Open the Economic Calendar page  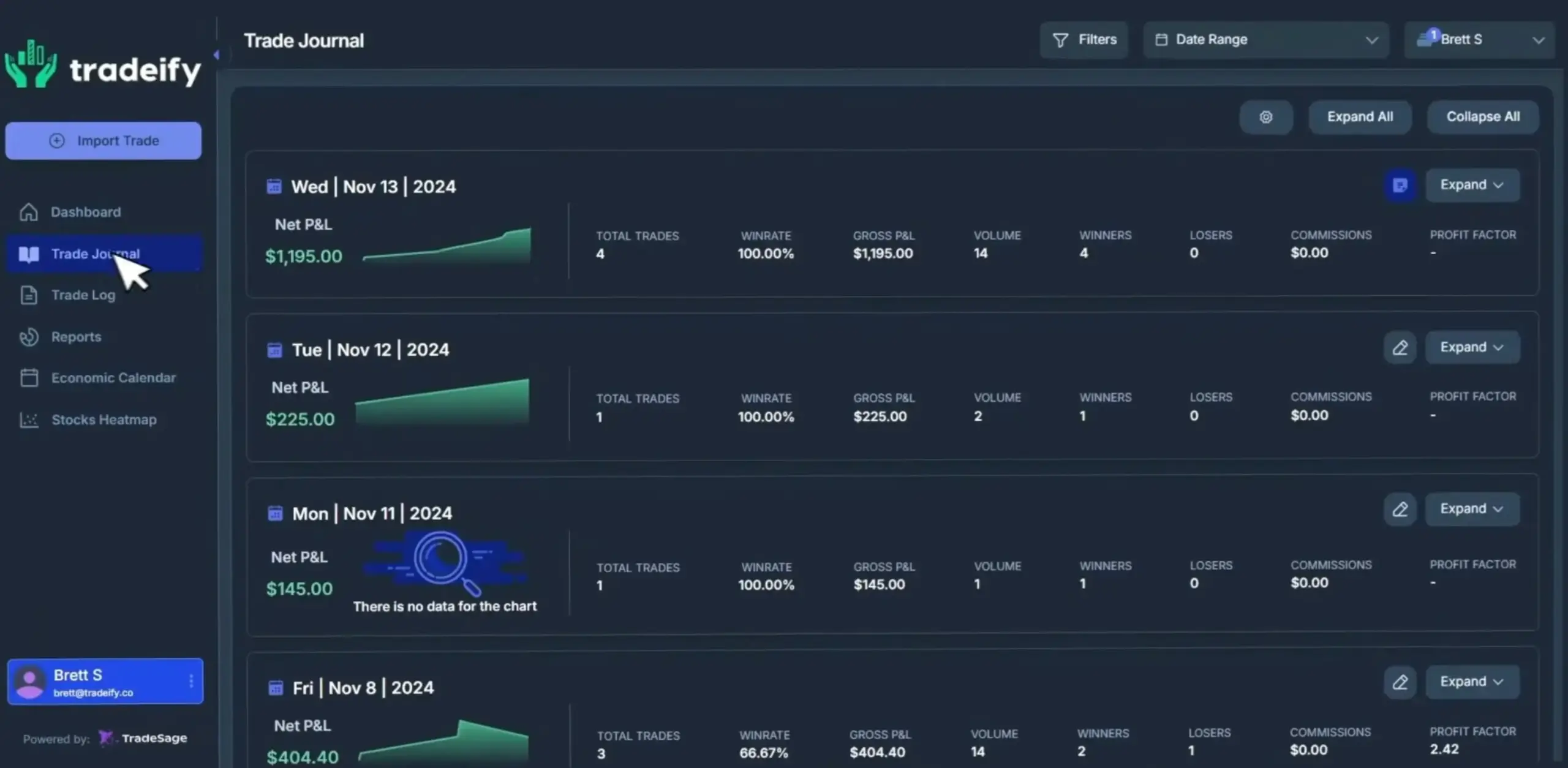[113, 378]
